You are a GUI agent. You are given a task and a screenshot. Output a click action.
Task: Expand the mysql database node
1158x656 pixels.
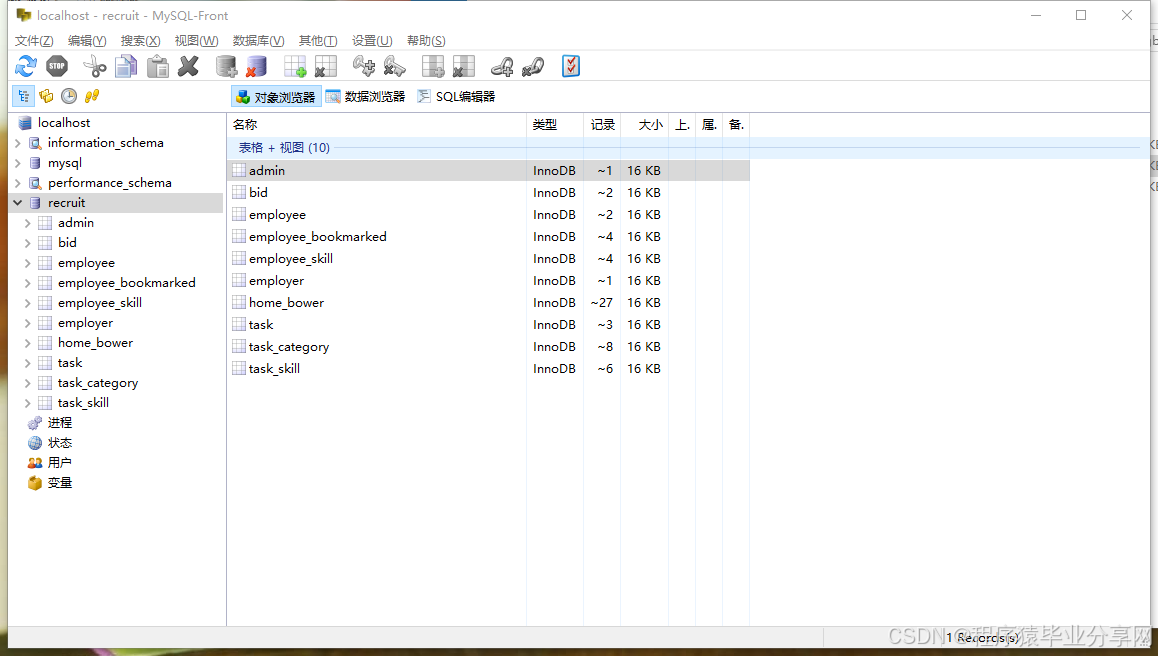click(18, 163)
